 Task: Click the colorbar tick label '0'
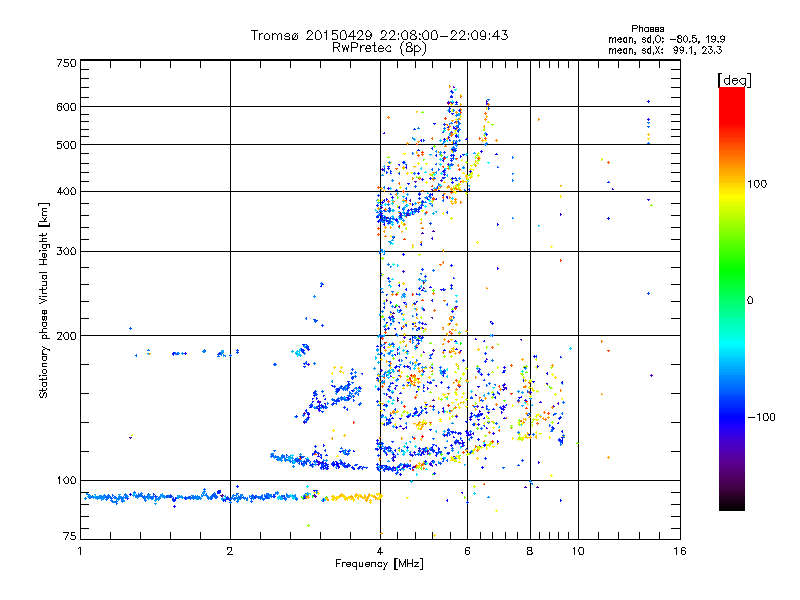coord(750,301)
